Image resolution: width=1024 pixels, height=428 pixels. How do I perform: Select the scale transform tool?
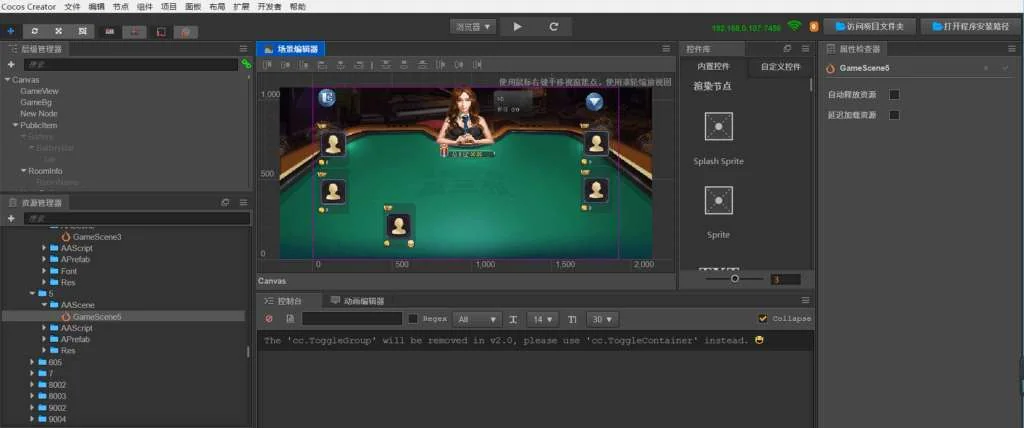coord(59,31)
